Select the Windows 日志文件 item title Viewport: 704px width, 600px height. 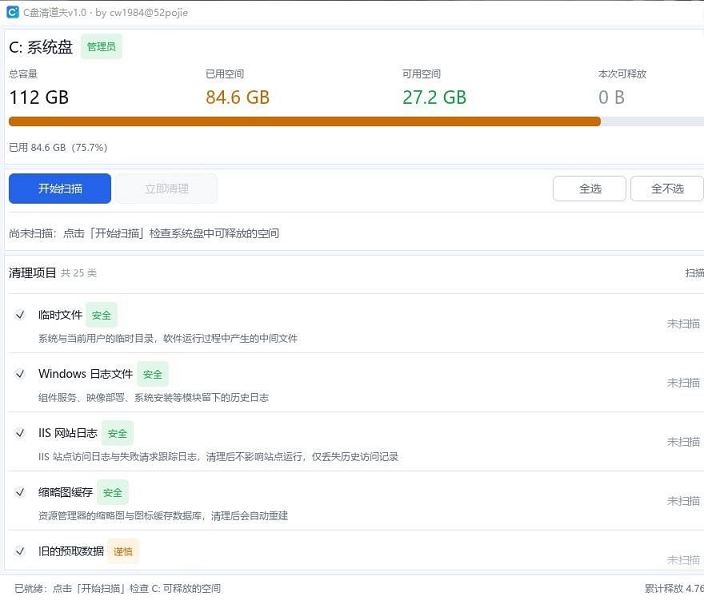[x=85, y=374]
